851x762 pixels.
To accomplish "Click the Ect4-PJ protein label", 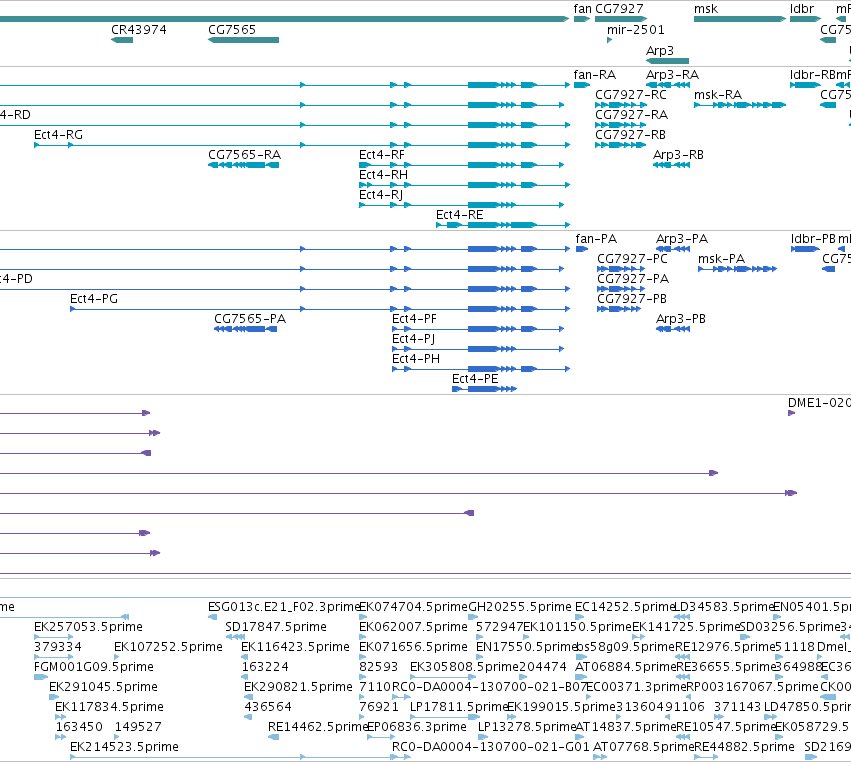I will (x=413, y=339).
